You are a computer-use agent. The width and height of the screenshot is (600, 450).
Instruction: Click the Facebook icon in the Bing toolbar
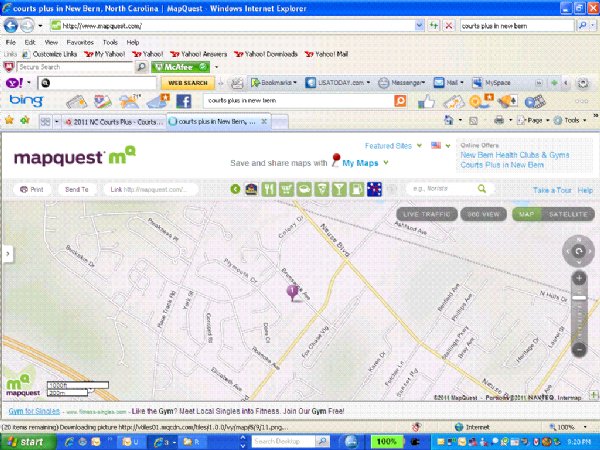coord(184,101)
